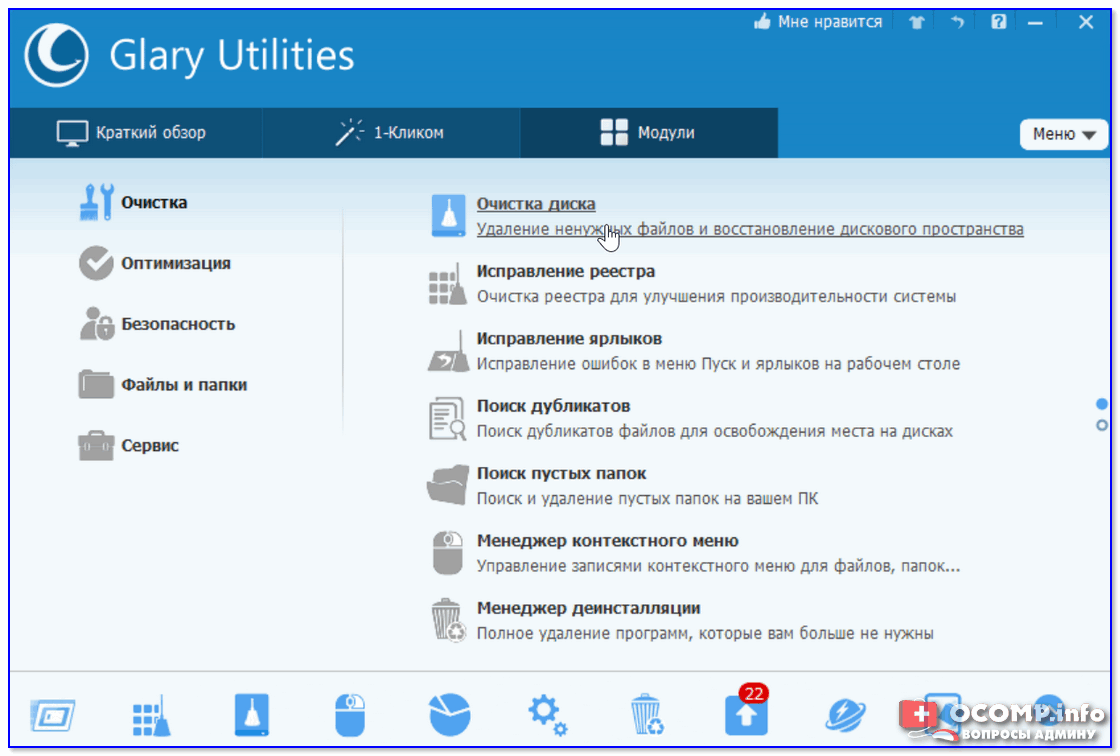The image size is (1120, 756).
Task: Click the planet browser icon in bottom toolbar
Action: pos(846,716)
